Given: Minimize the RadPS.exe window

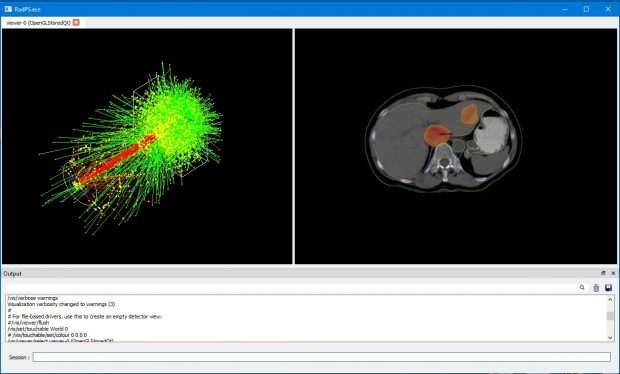Looking at the screenshot, I should [565, 9].
